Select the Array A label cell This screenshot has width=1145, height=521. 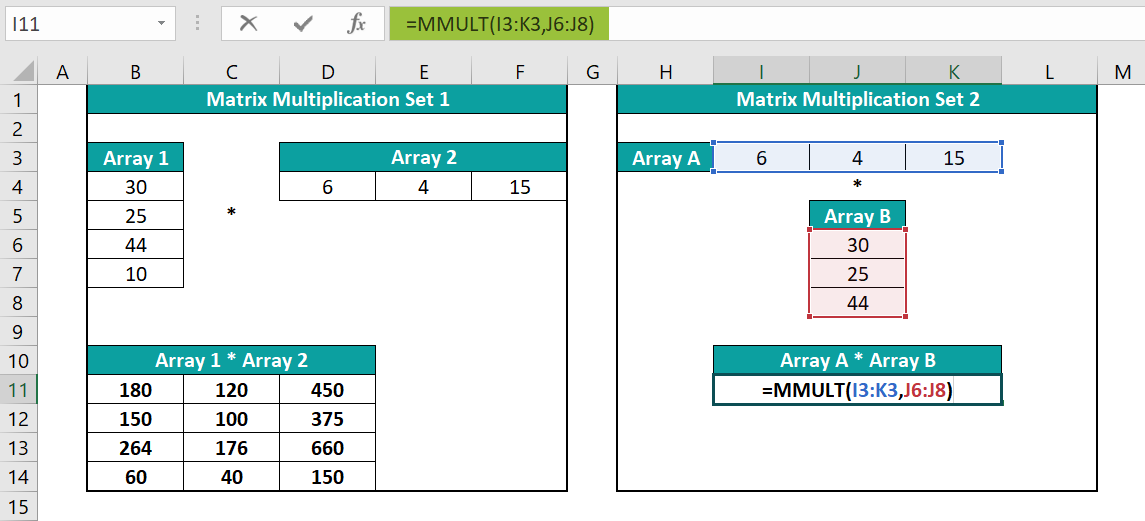(665, 157)
